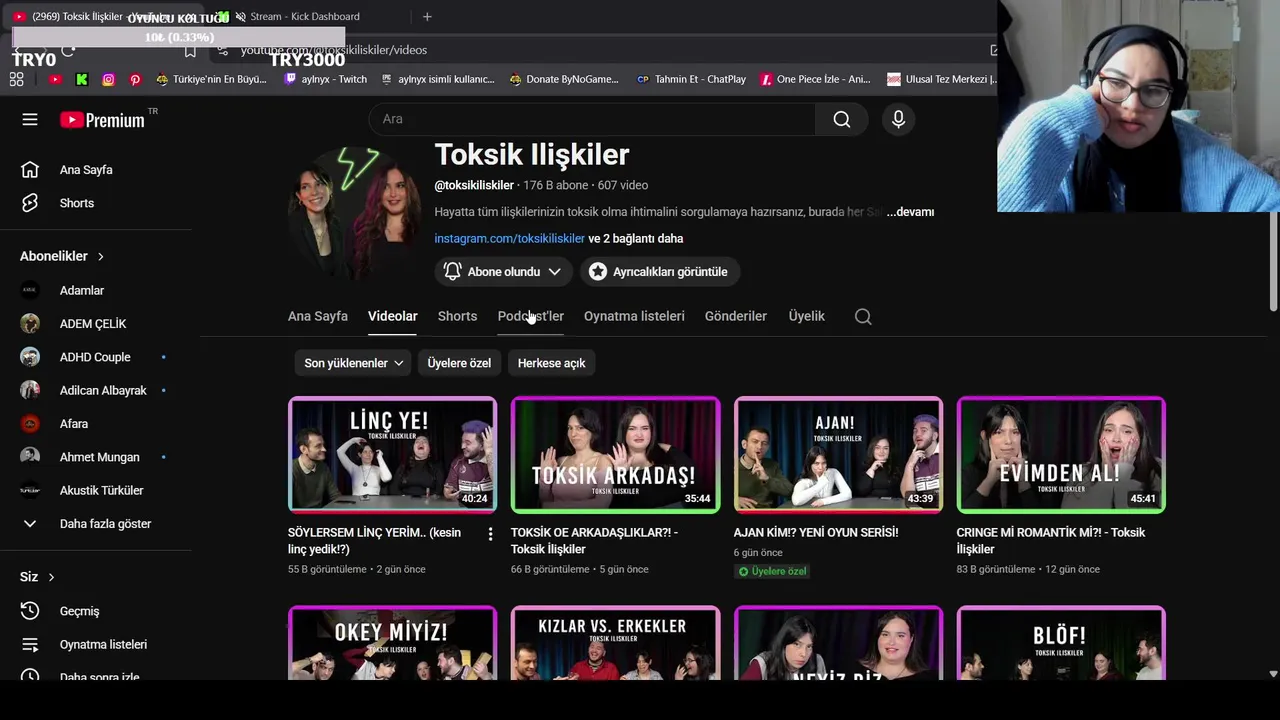Open the aylnyx - Twitch bookmark
The width and height of the screenshot is (1280, 720).
pos(326,79)
